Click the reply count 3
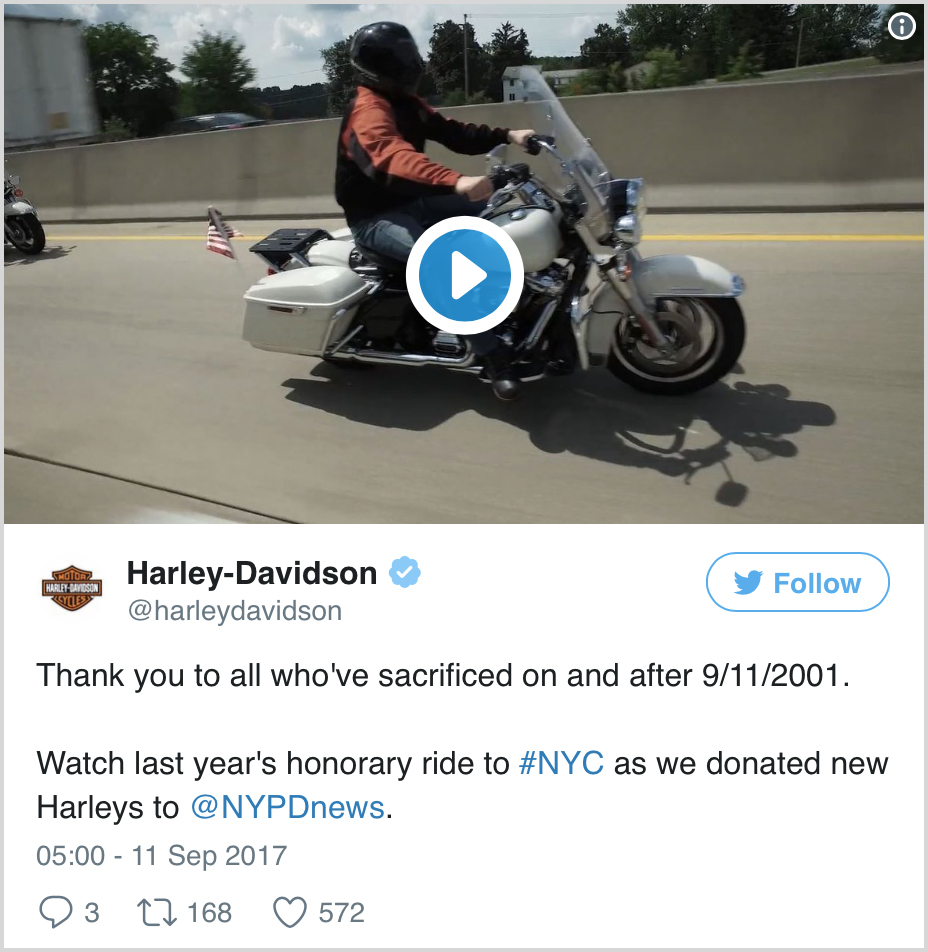Screen dimensions: 928x952 pyautogui.click(x=92, y=913)
